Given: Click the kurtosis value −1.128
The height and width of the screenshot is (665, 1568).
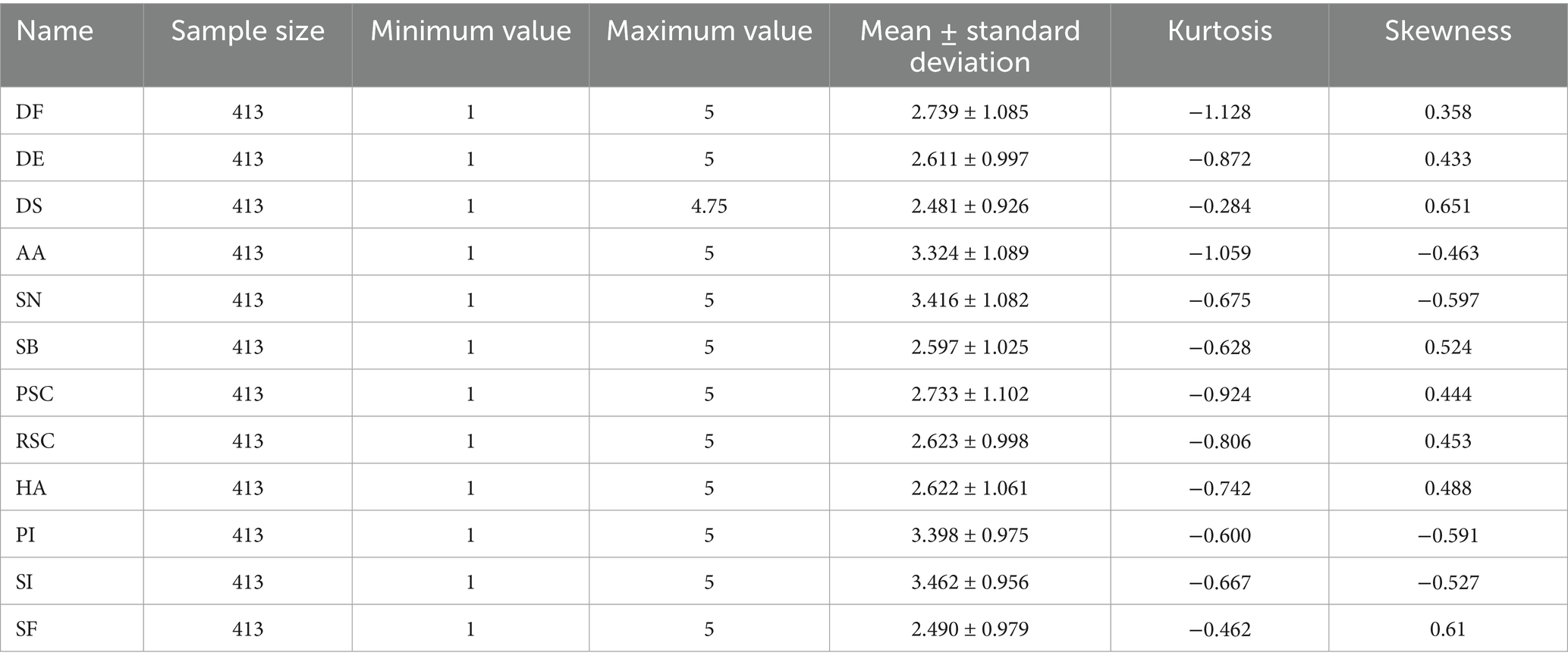Looking at the screenshot, I should click(x=1219, y=112).
